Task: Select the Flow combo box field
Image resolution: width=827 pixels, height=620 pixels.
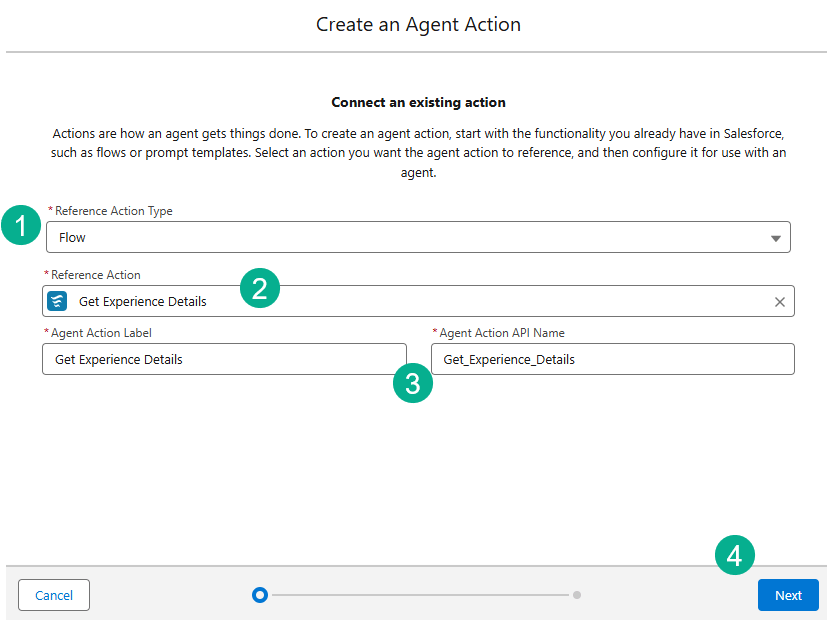Action: pos(400,238)
